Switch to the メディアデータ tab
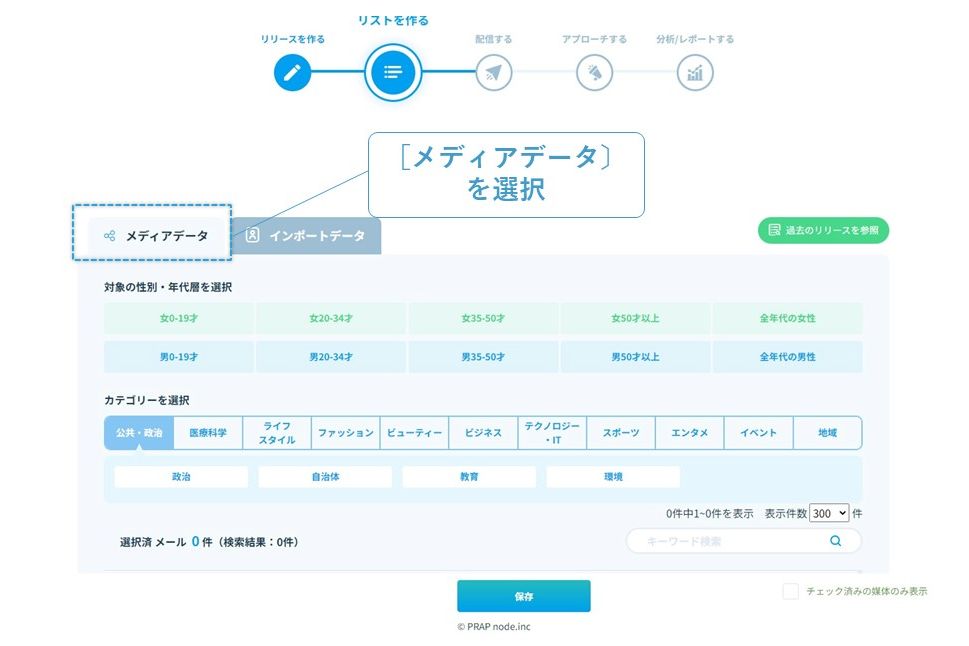 (x=156, y=236)
